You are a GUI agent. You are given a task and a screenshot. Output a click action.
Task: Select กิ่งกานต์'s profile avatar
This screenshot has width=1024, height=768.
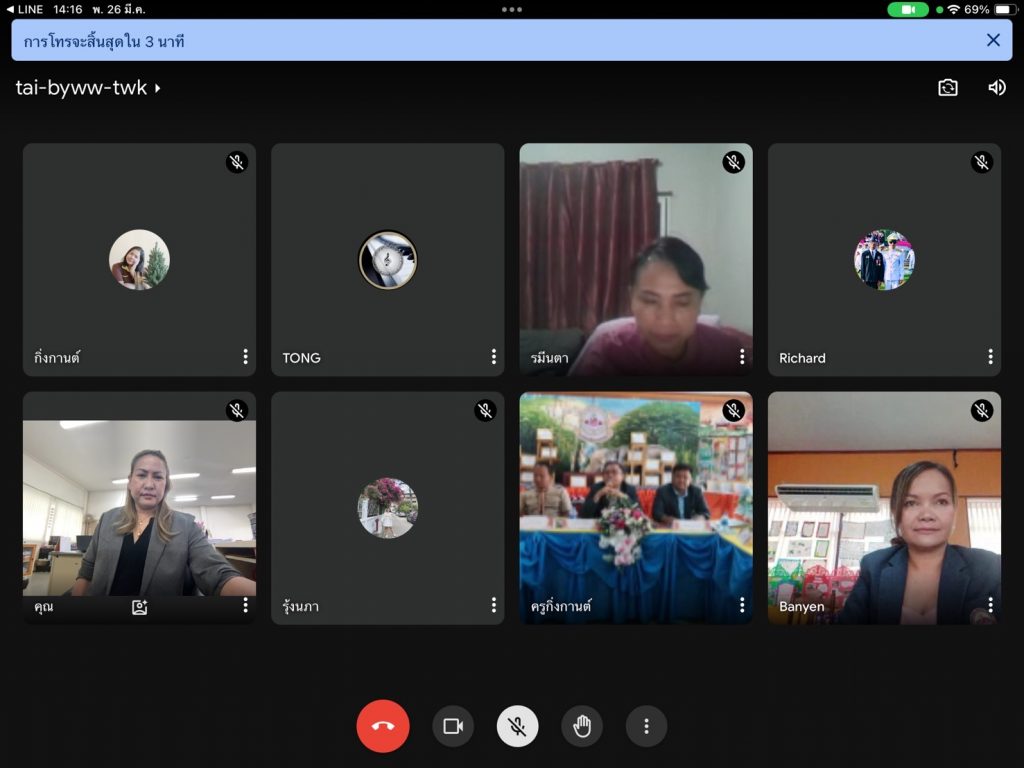[139, 259]
